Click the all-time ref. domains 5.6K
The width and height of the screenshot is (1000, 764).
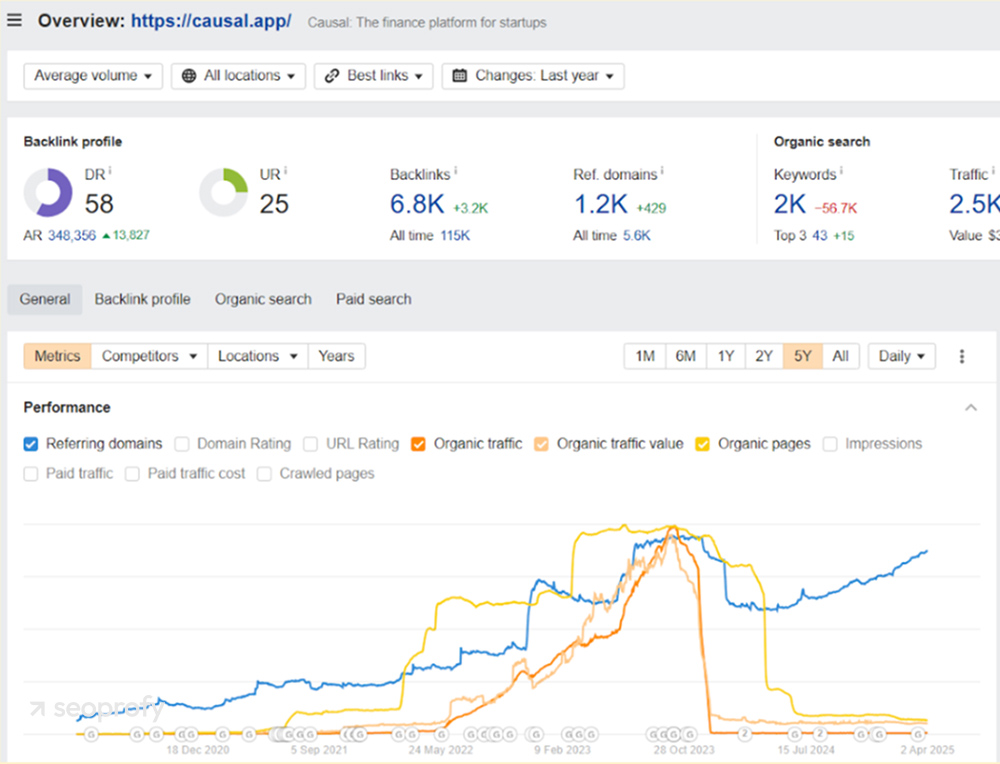tap(637, 235)
